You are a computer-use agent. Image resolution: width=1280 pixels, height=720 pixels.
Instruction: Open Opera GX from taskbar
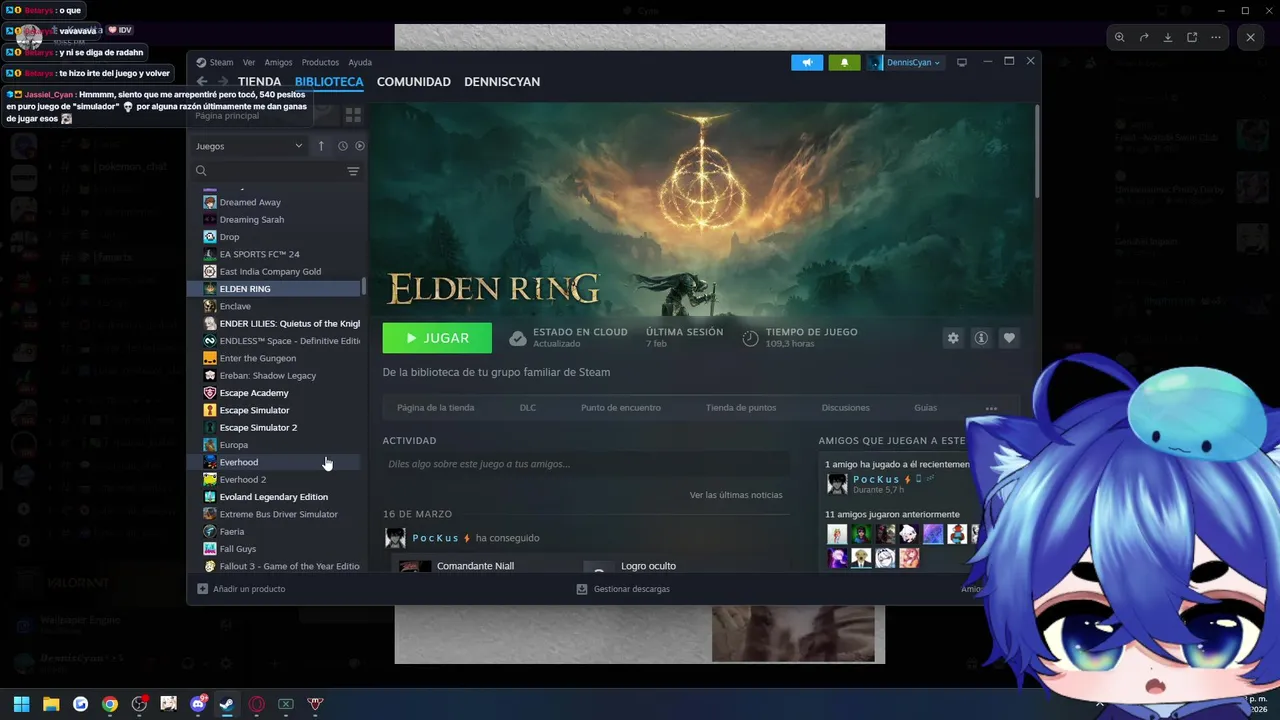coord(257,704)
